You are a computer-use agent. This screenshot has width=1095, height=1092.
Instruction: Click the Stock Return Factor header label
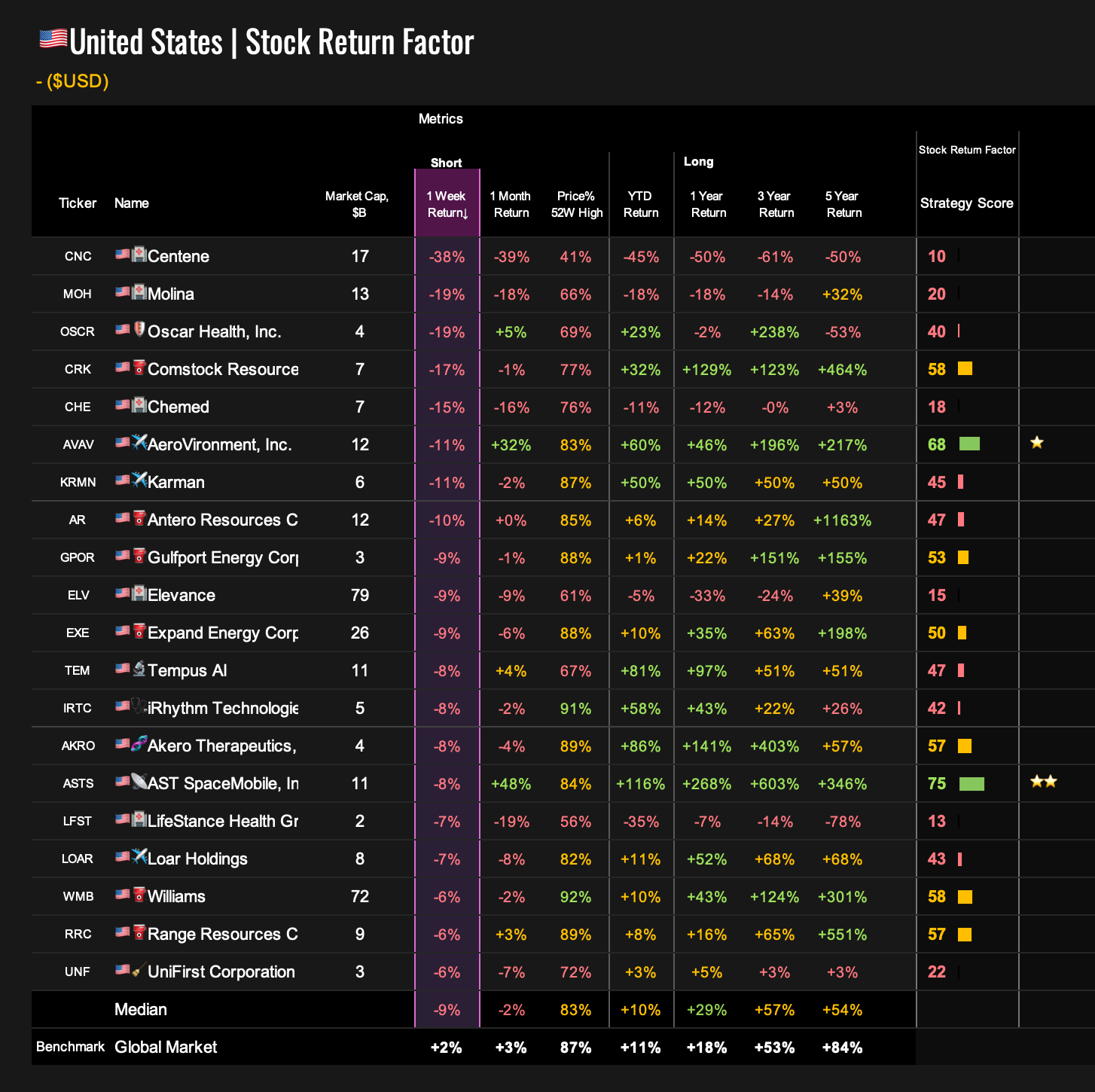coord(967,150)
